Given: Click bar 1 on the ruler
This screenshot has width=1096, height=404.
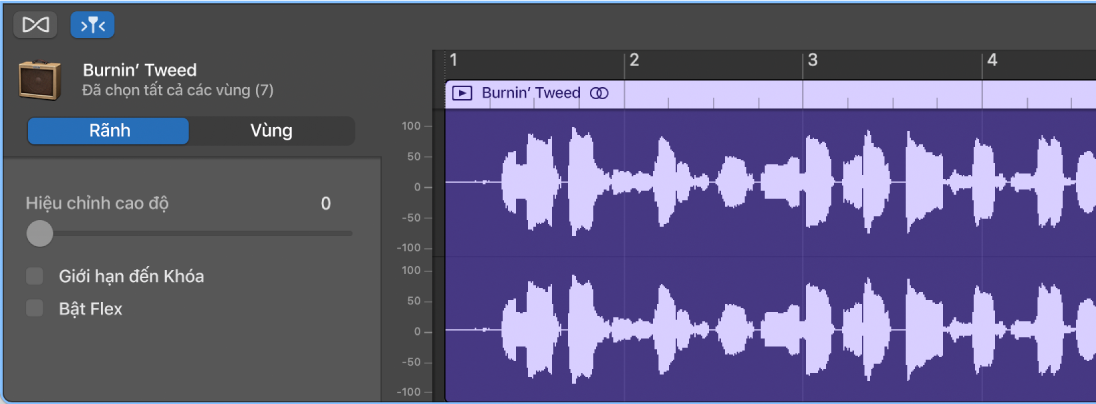Looking at the screenshot, I should coord(453,61).
